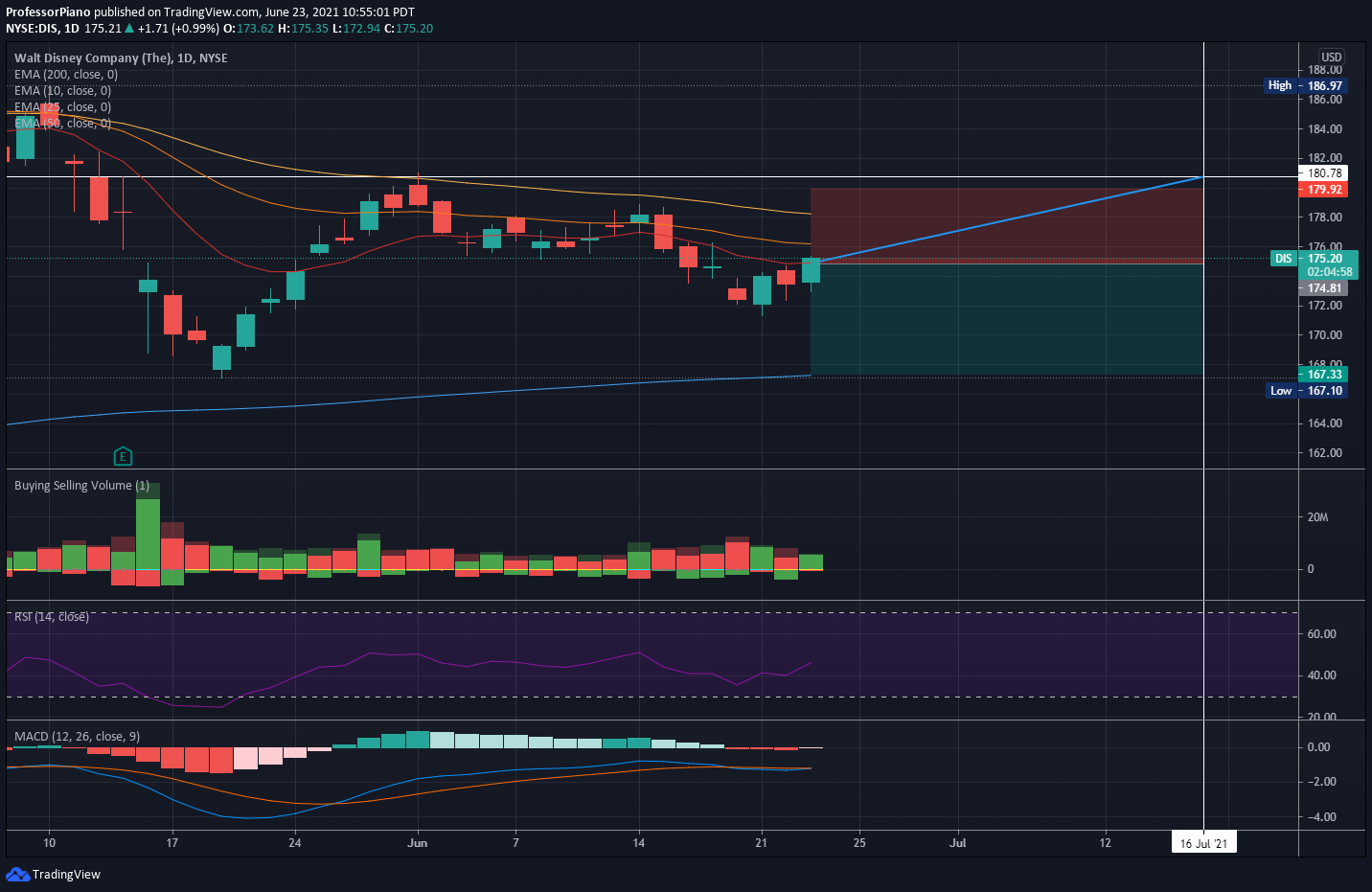Image resolution: width=1372 pixels, height=892 pixels.
Task: Select the EMA (50, close, 0) indicator label
Action: point(62,123)
